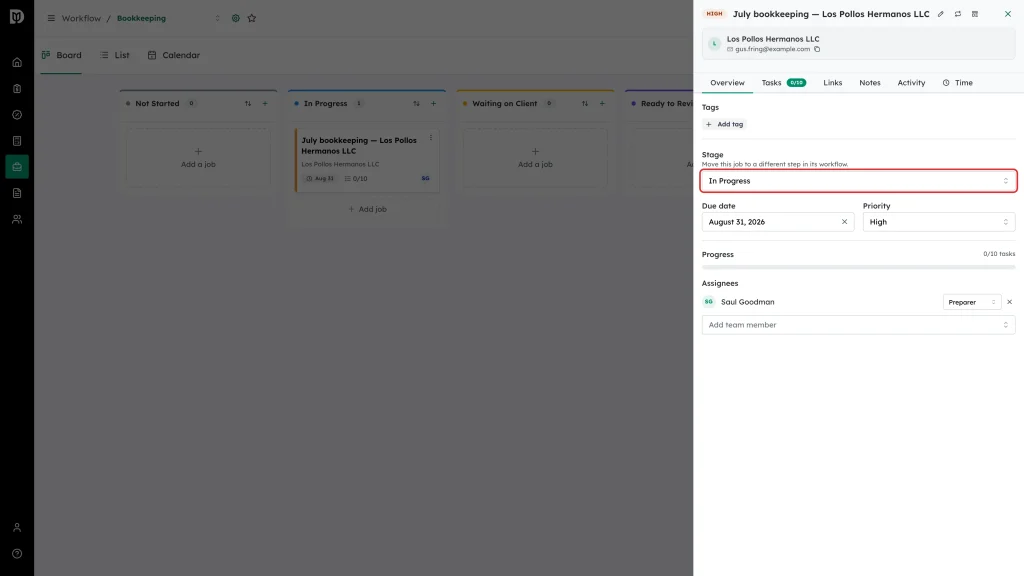The height and width of the screenshot is (576, 1024).
Task: Click the Due date field
Action: (778, 222)
